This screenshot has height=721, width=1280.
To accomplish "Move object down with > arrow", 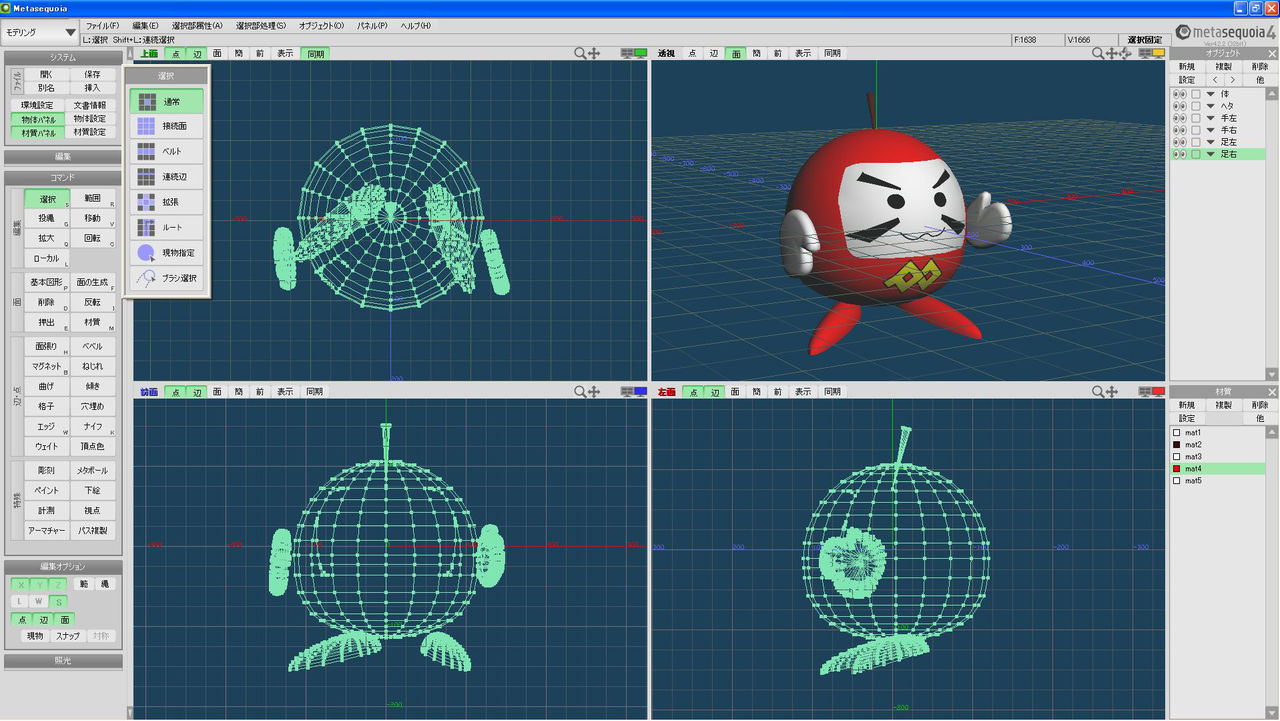I will pos(1232,80).
